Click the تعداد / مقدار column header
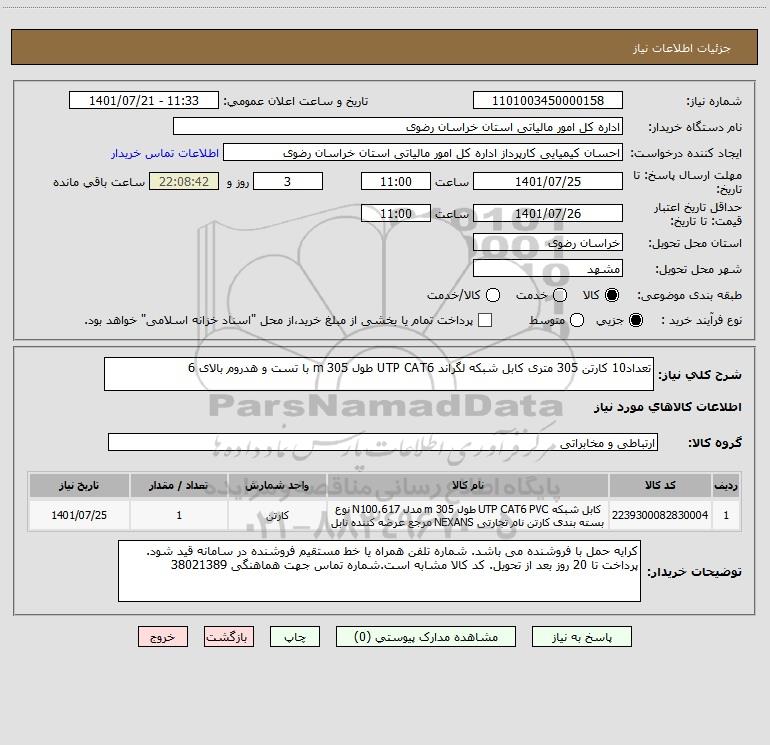 click(179, 486)
